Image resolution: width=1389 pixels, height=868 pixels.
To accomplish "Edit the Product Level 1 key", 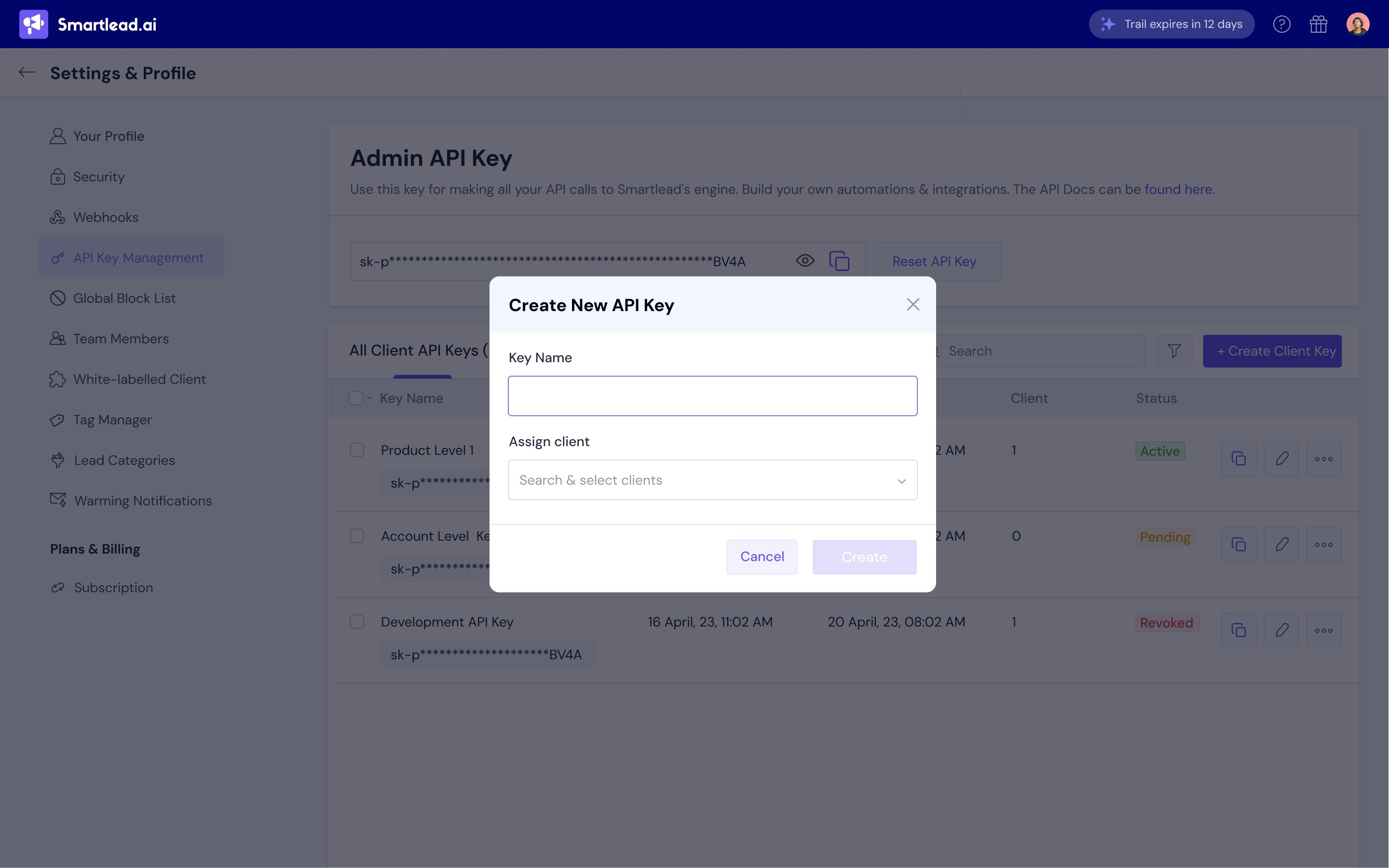I will [1281, 459].
